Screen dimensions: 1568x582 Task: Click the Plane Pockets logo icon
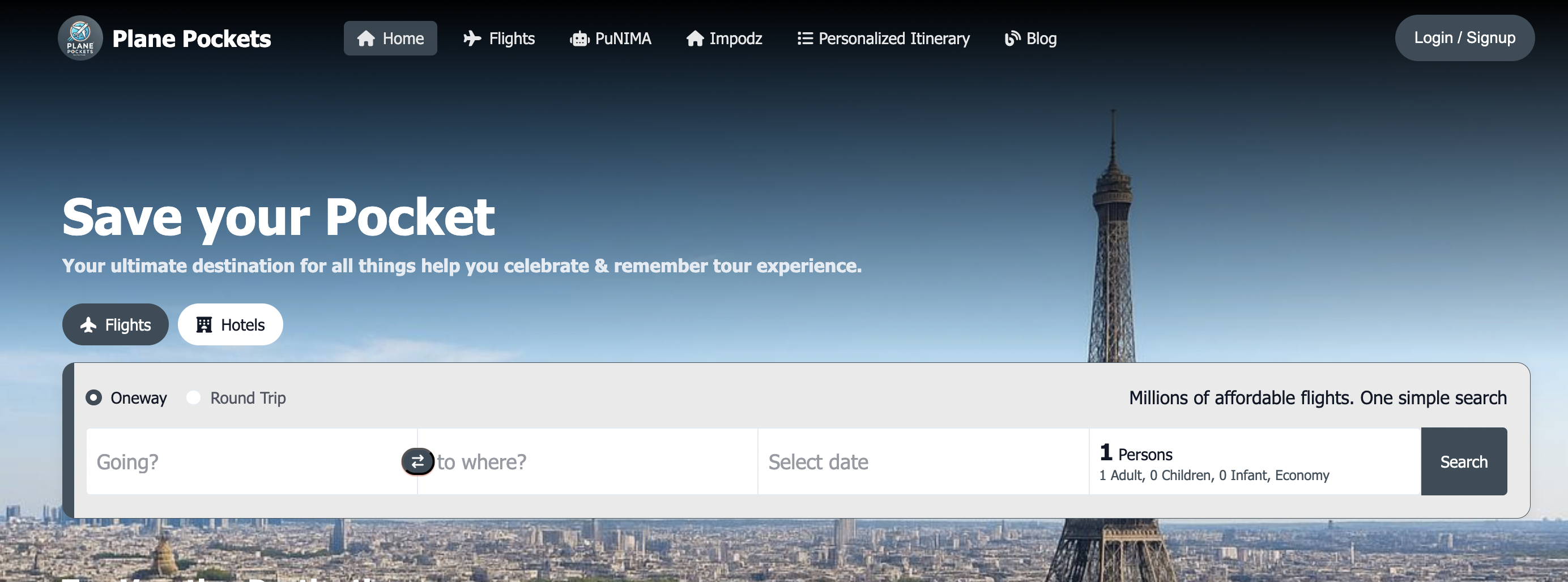point(80,38)
